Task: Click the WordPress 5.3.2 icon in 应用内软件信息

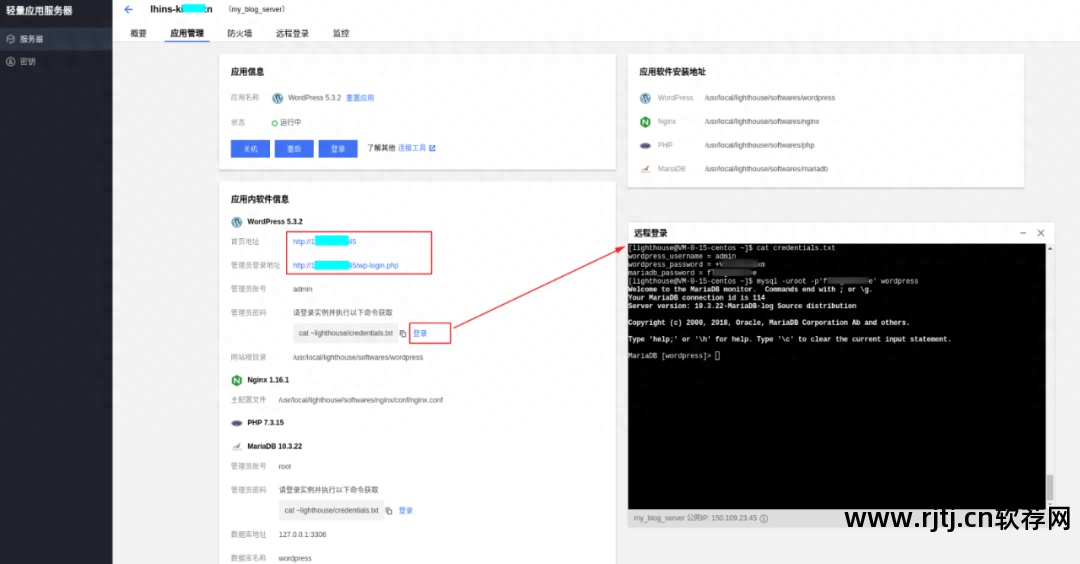Action: tap(236, 222)
